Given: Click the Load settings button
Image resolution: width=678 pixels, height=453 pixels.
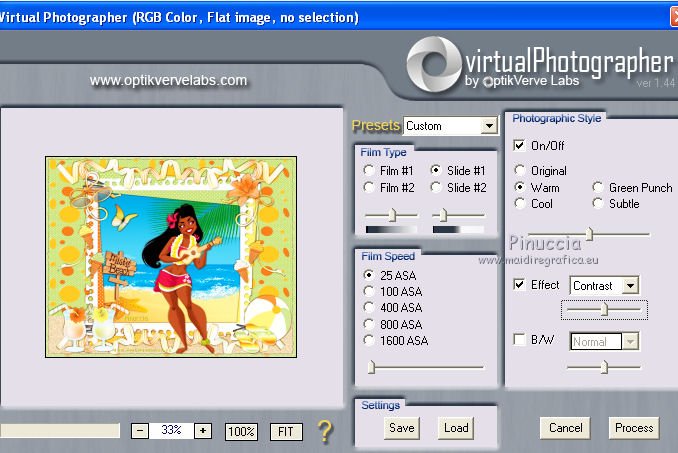Looking at the screenshot, I should (456, 428).
